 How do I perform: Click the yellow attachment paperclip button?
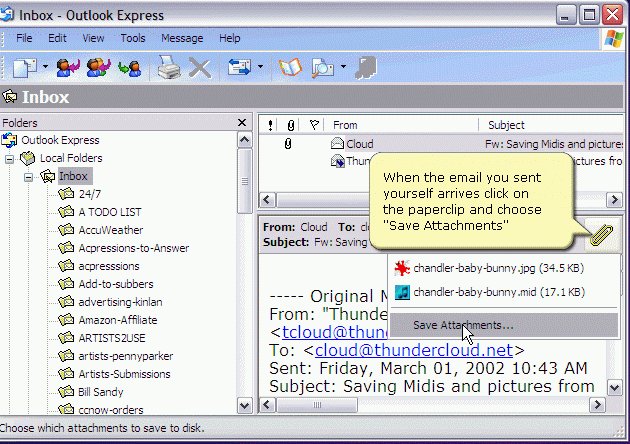601,235
